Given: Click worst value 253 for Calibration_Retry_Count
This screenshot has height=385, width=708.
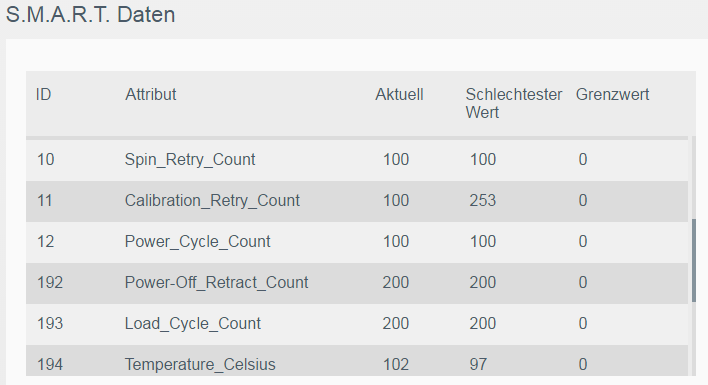Looking at the screenshot, I should [483, 200].
